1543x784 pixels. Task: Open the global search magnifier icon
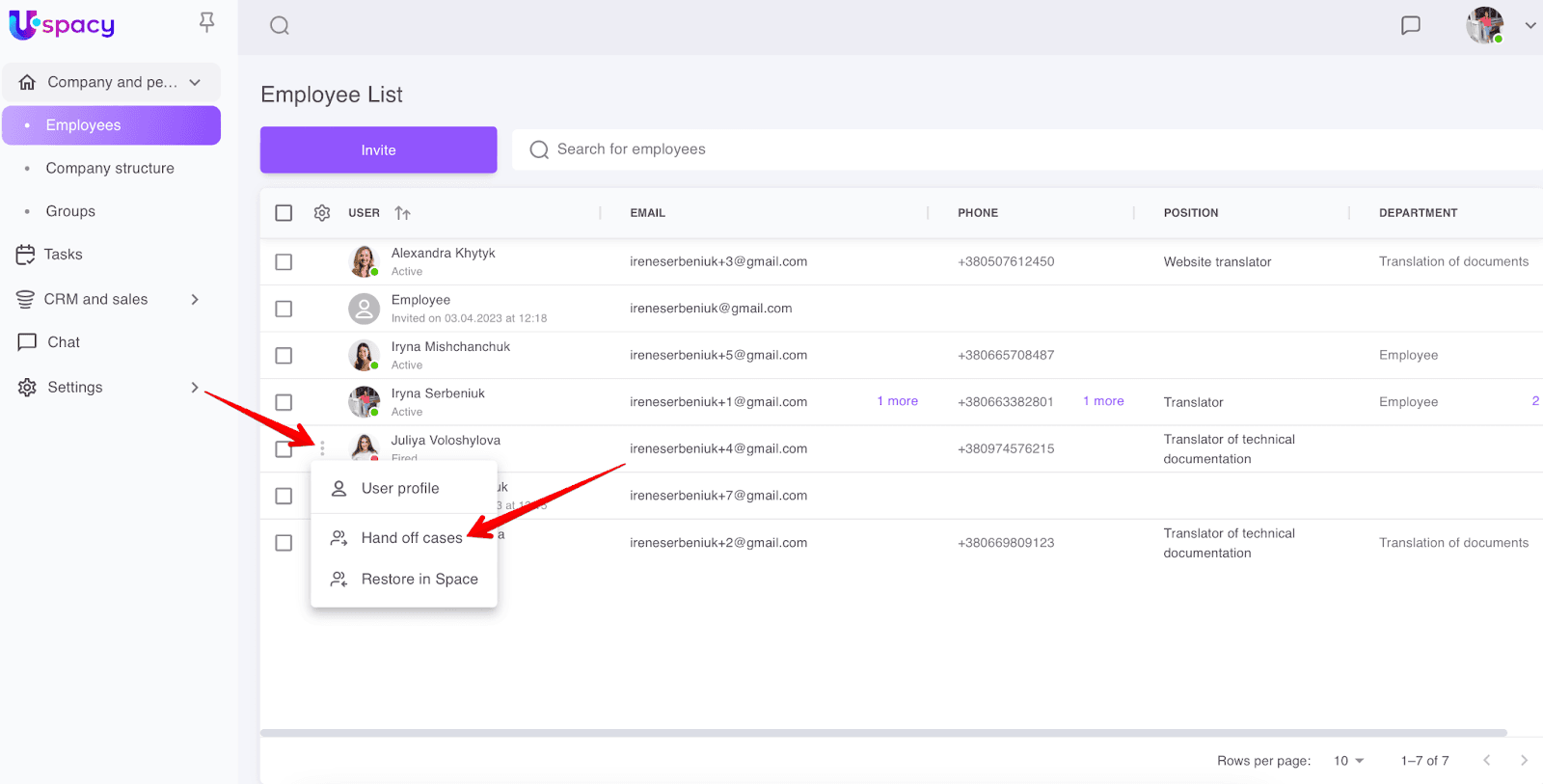coord(280,26)
